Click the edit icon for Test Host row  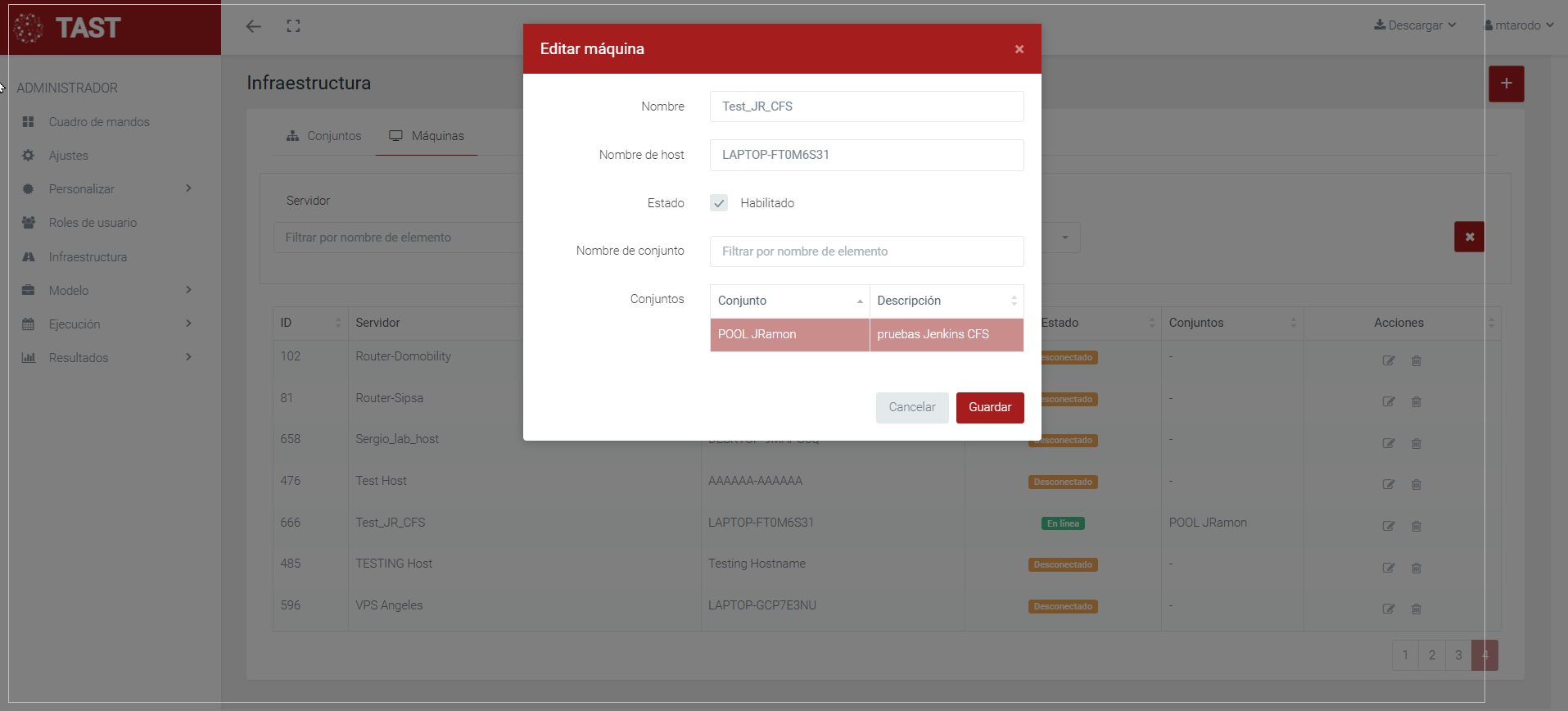coord(1388,484)
